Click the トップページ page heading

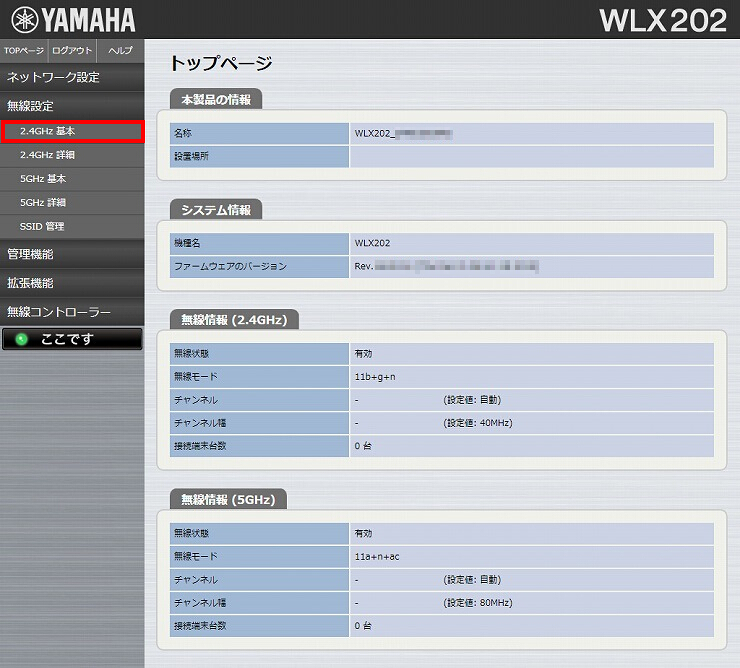pyautogui.click(x=221, y=63)
